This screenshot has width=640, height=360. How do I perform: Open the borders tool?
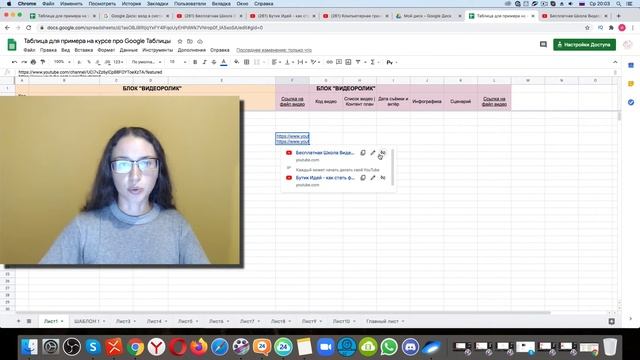pos(247,62)
